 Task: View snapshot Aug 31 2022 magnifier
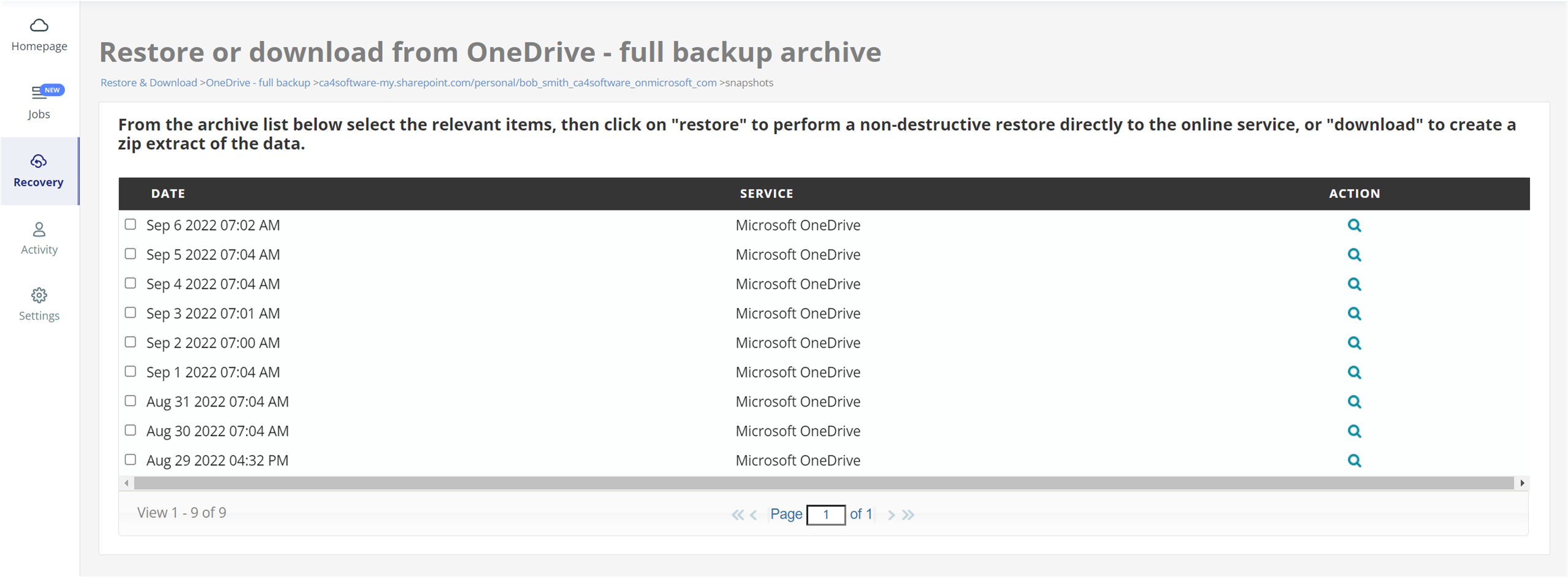[1354, 402]
